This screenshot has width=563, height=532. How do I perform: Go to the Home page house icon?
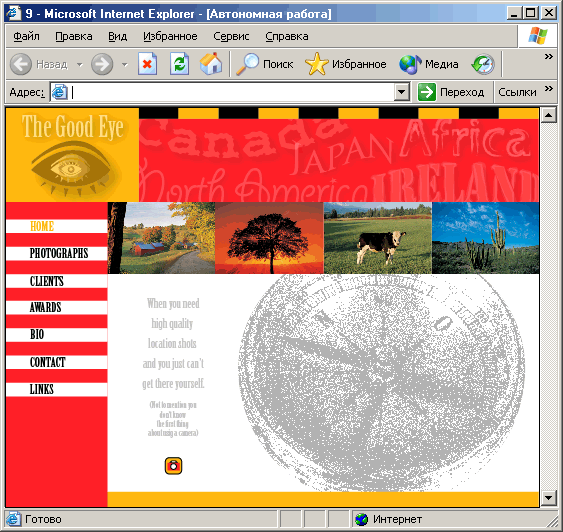point(211,64)
